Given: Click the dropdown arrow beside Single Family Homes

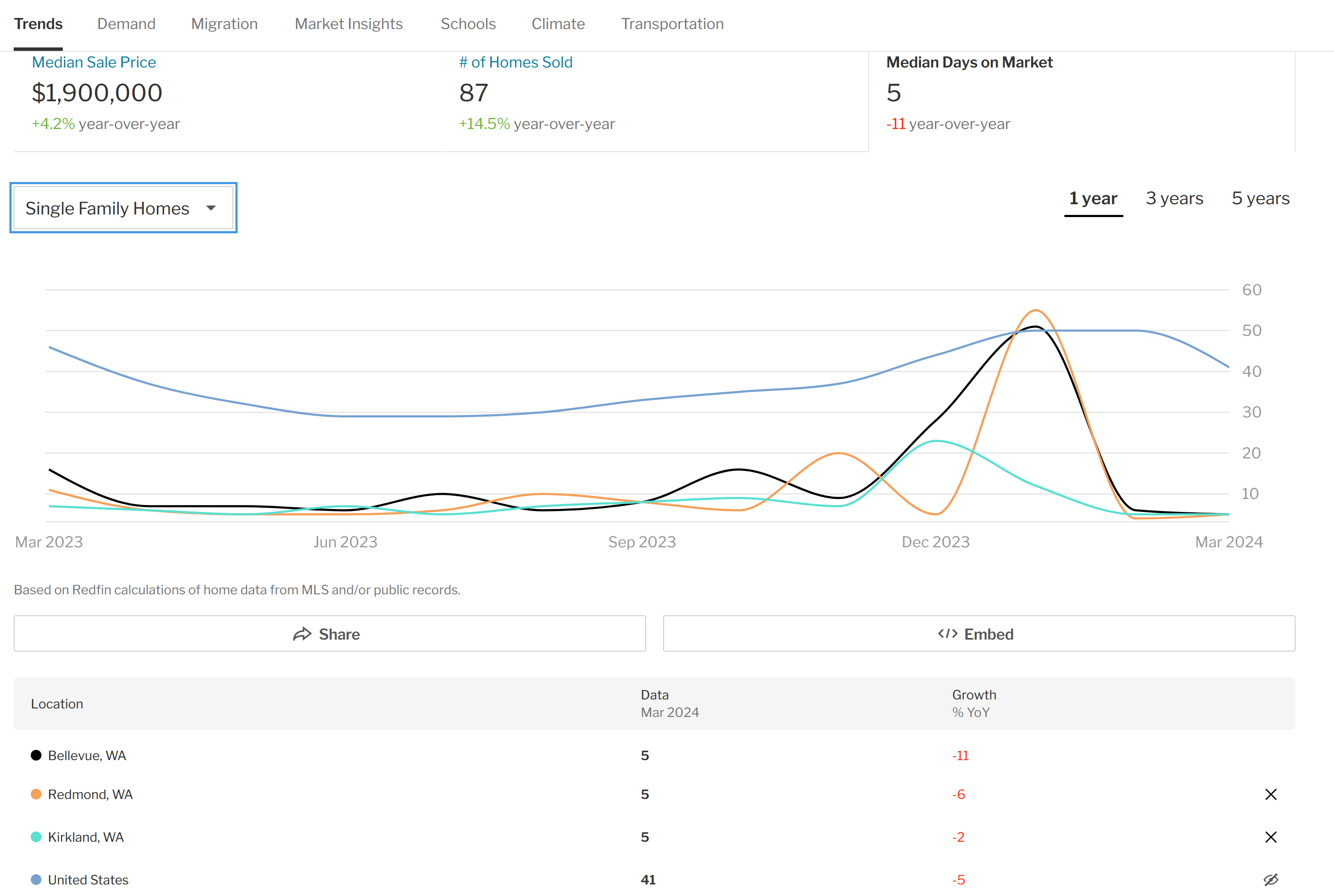Looking at the screenshot, I should click(x=212, y=208).
